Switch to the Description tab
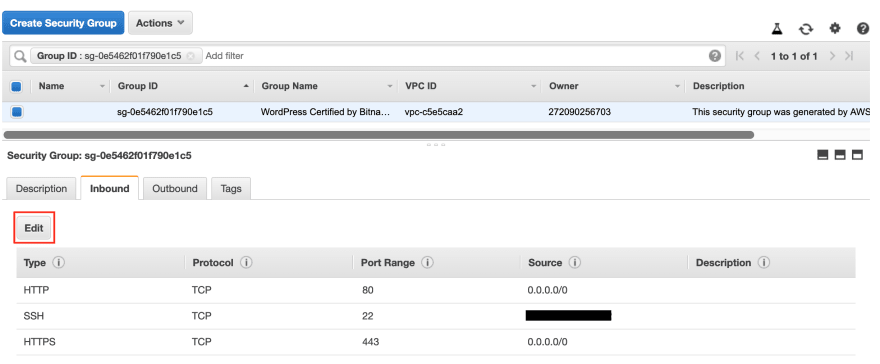The width and height of the screenshot is (880, 364). (x=42, y=188)
